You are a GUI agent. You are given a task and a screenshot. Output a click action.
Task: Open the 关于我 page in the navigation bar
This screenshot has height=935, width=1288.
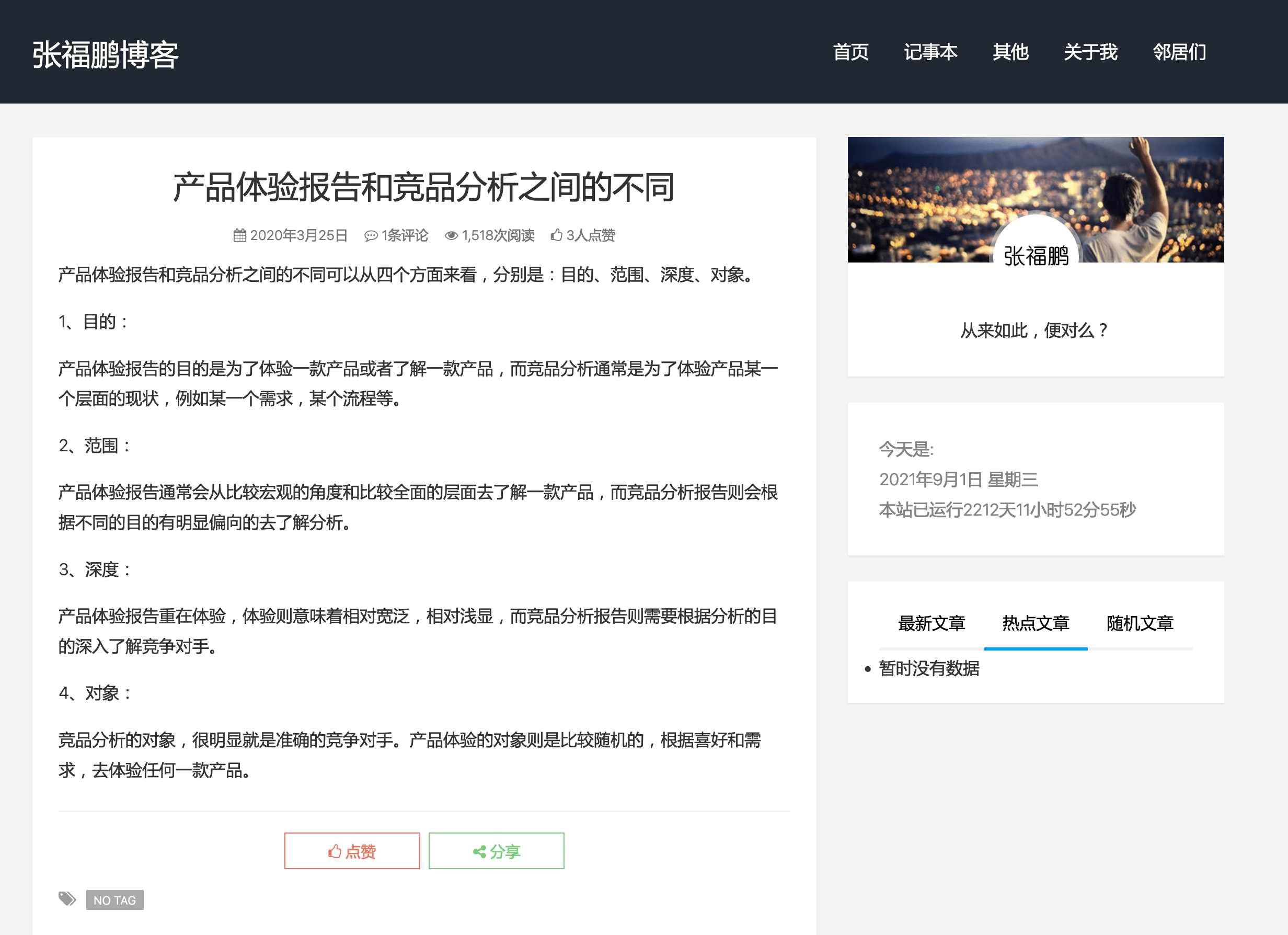(1090, 52)
